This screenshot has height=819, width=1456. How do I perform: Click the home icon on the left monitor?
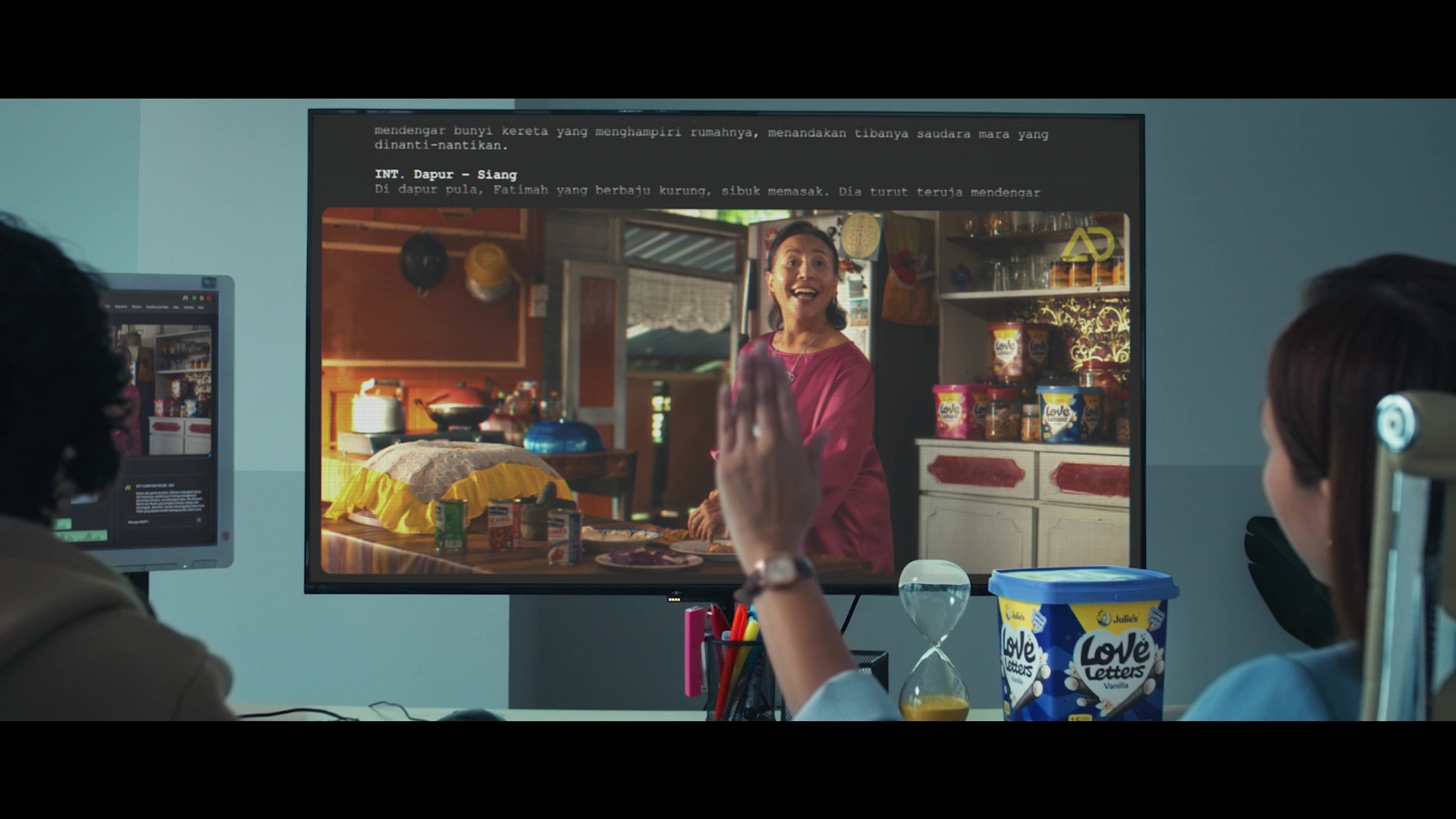(185, 298)
